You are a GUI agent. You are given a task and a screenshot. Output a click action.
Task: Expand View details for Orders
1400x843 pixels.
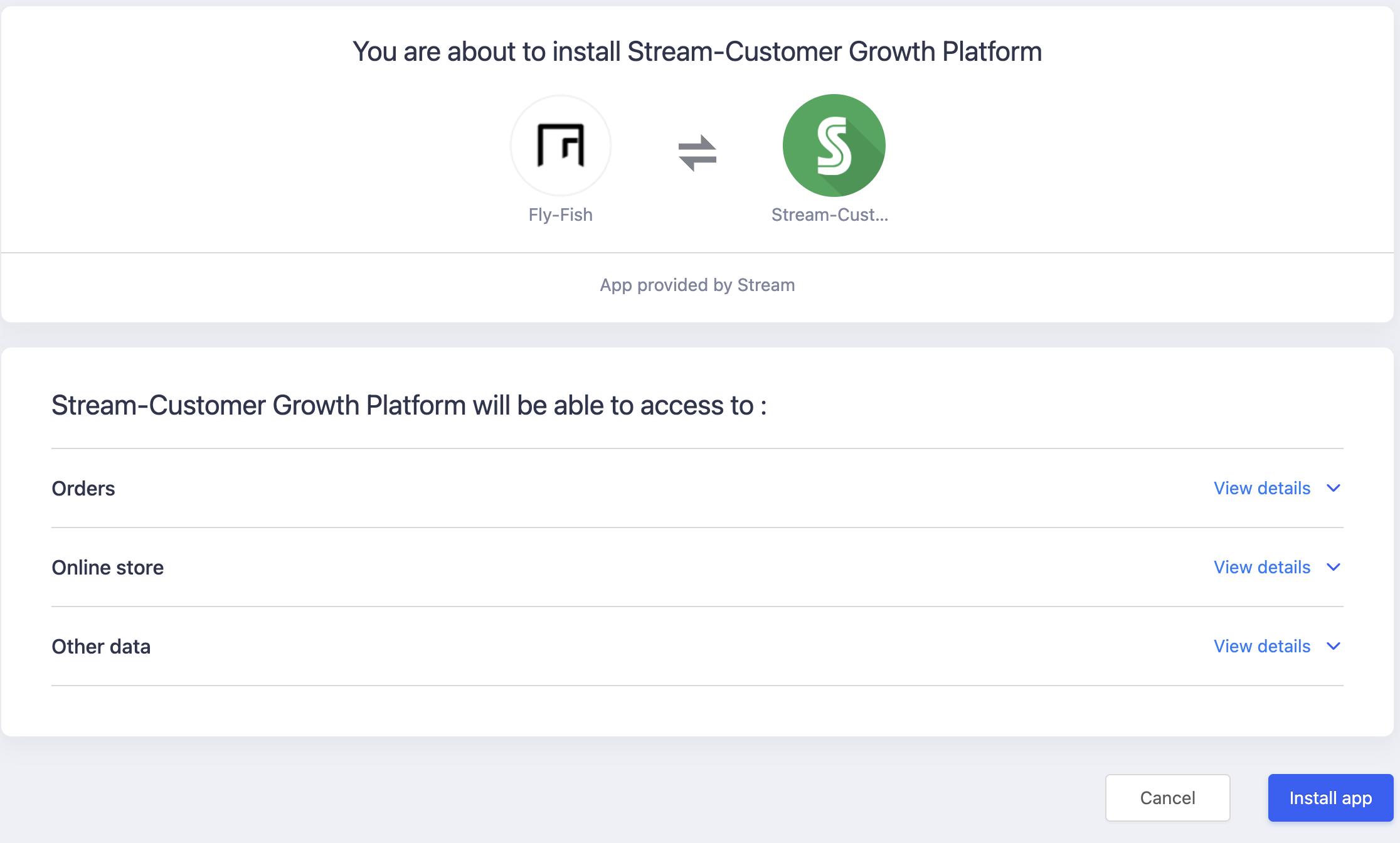(x=1261, y=488)
